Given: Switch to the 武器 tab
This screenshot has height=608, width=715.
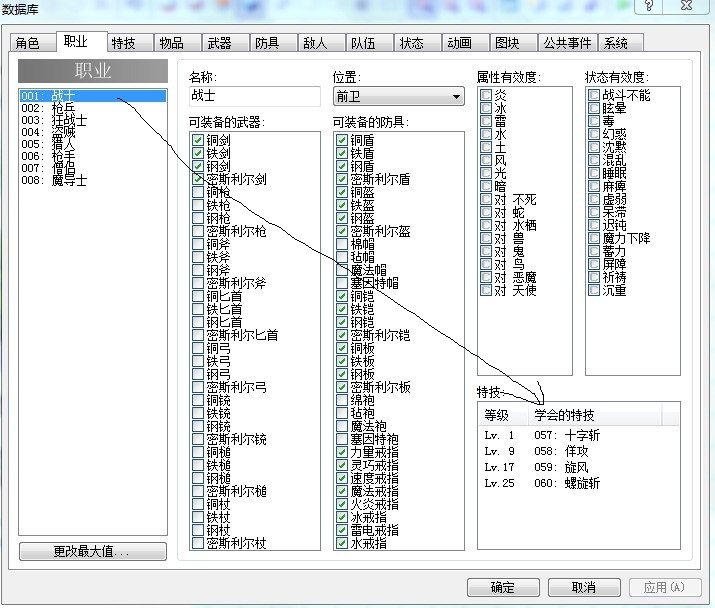Looking at the screenshot, I should [225, 43].
